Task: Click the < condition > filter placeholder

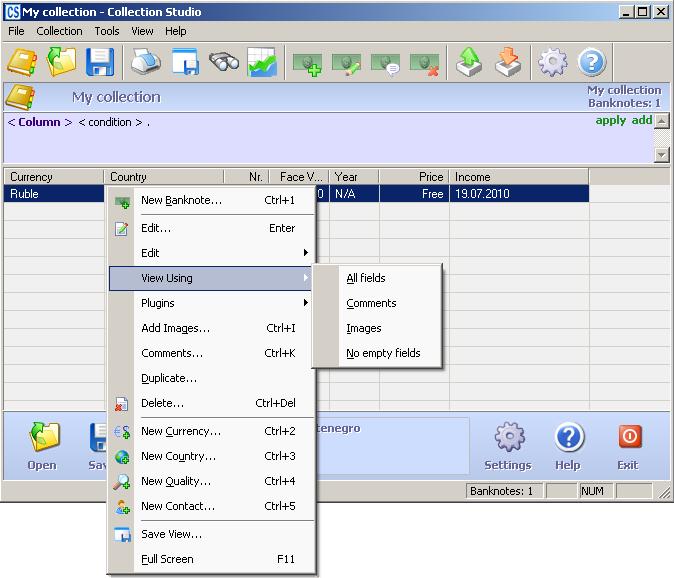Action: click(x=110, y=122)
